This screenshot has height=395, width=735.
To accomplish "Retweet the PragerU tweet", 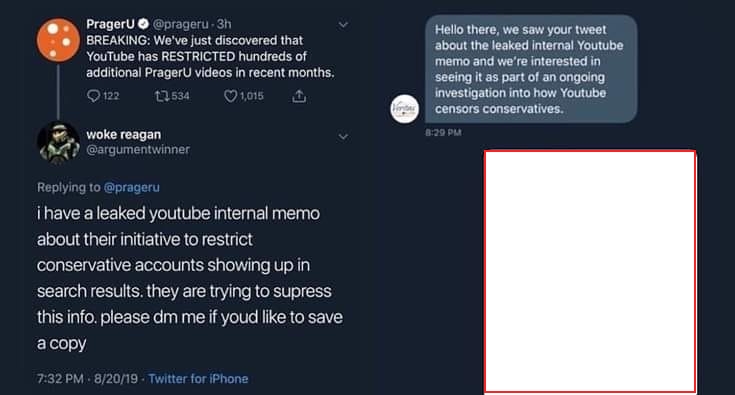I will tap(162, 96).
